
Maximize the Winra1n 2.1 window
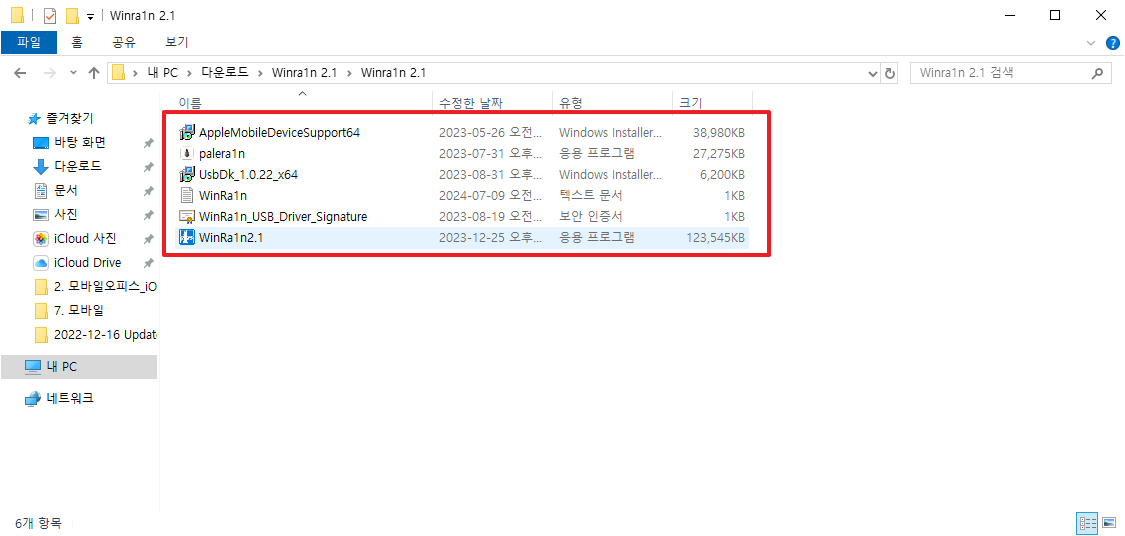point(1055,15)
